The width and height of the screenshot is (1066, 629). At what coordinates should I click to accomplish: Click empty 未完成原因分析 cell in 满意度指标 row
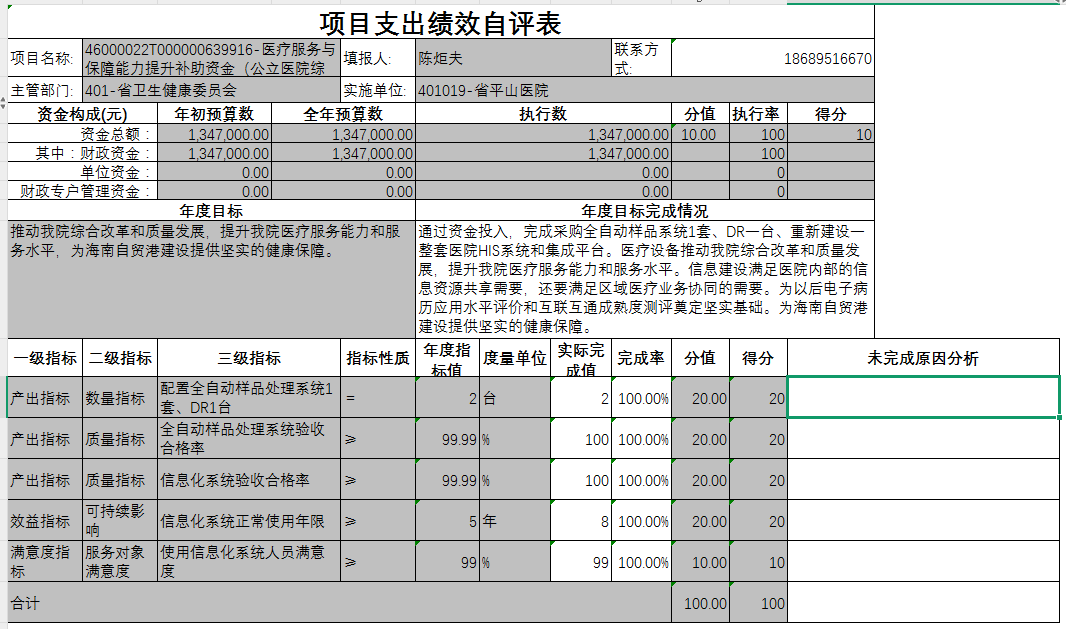[922, 562]
